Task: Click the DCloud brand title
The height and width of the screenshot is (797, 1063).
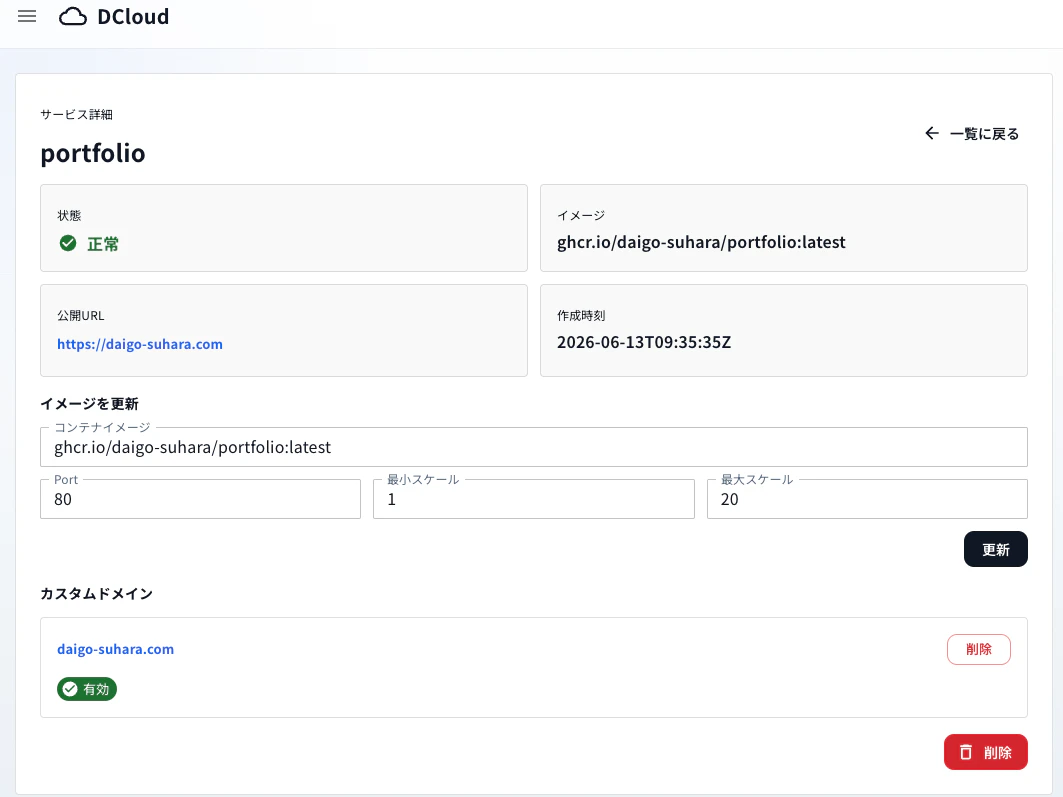Action: click(133, 16)
